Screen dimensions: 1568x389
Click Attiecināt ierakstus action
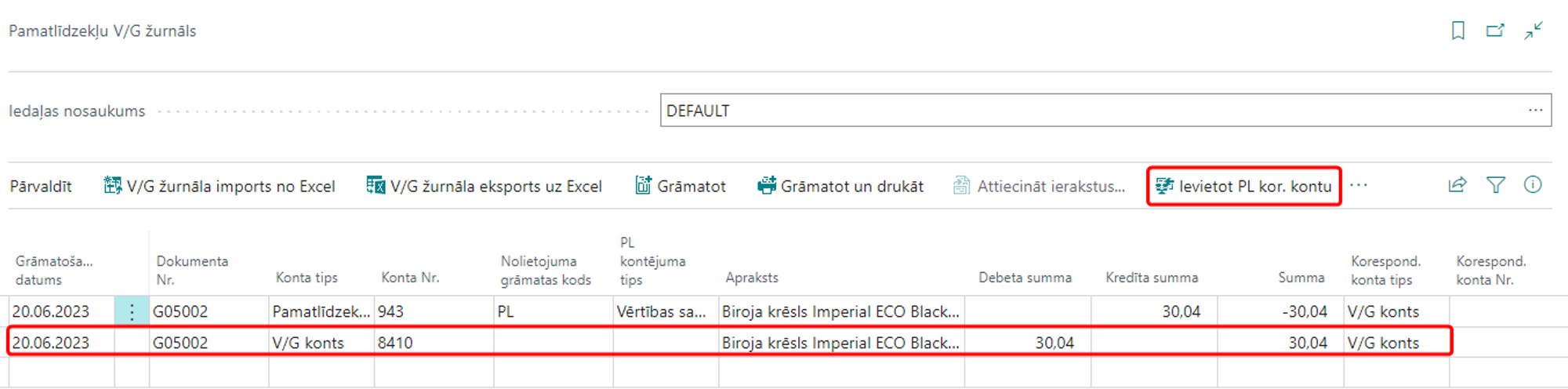(1040, 187)
